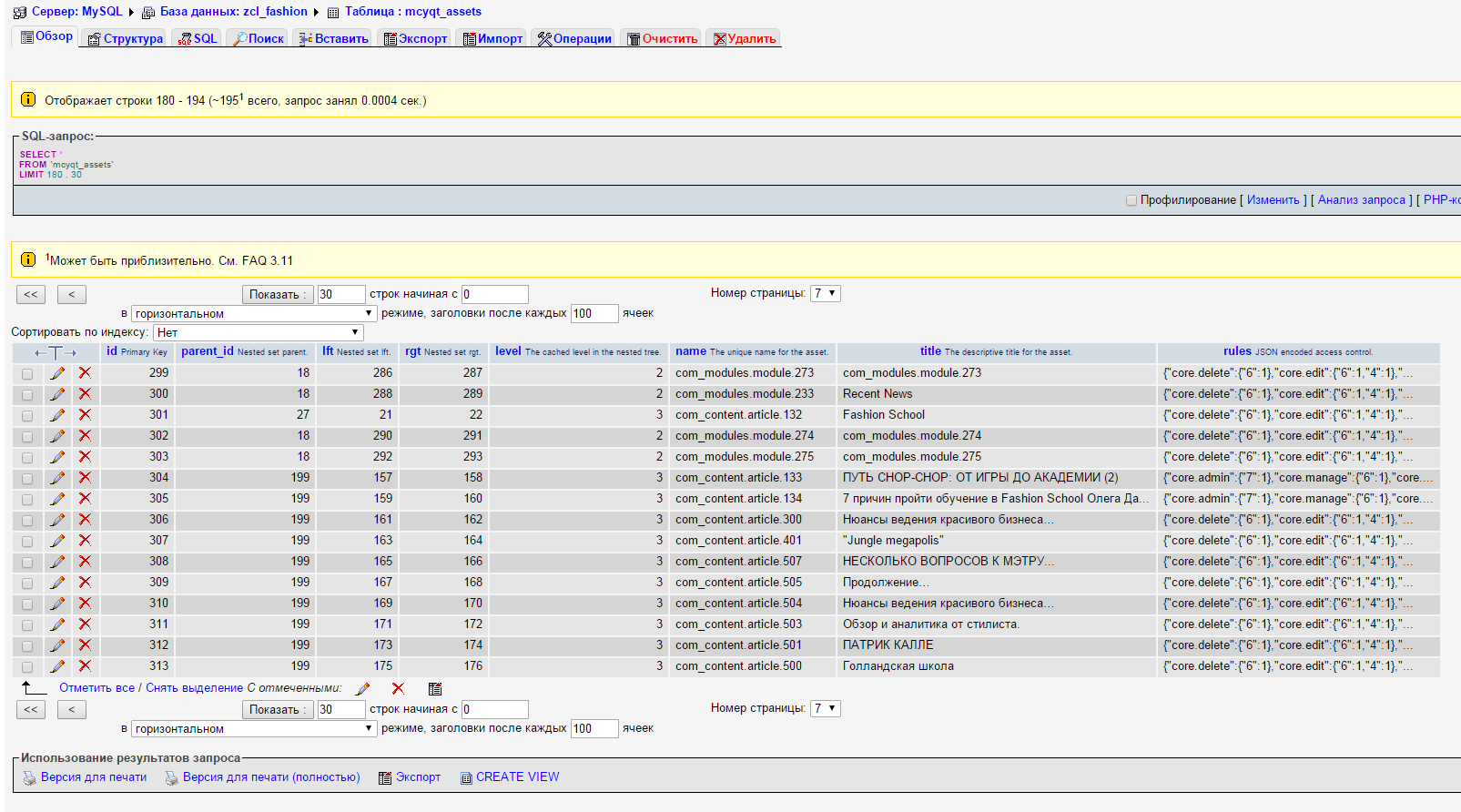Viewport: 1461px width, 812px height.
Task: Toggle full texts arrows icon in table header
Action: point(56,352)
